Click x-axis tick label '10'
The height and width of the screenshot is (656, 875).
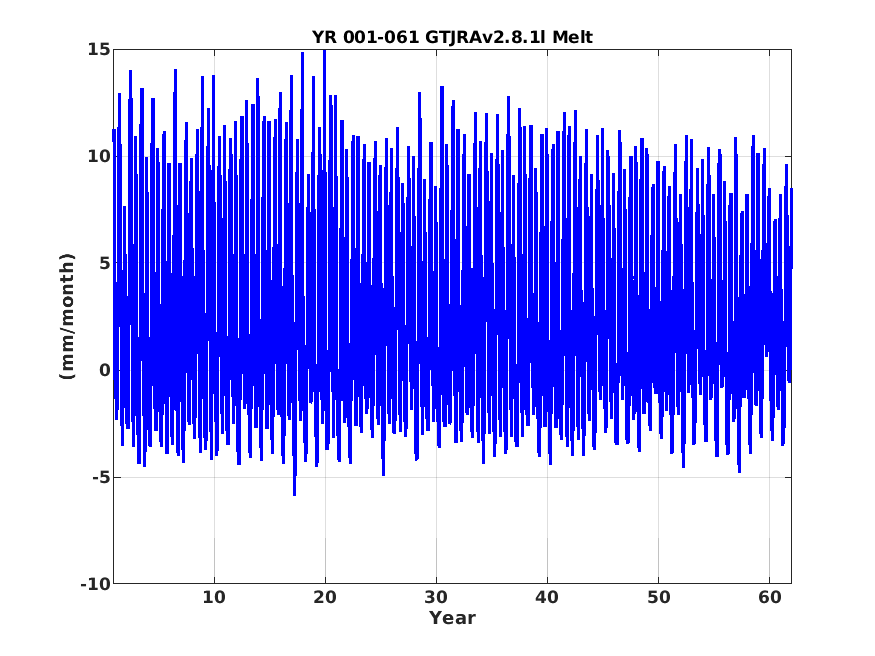(x=214, y=597)
